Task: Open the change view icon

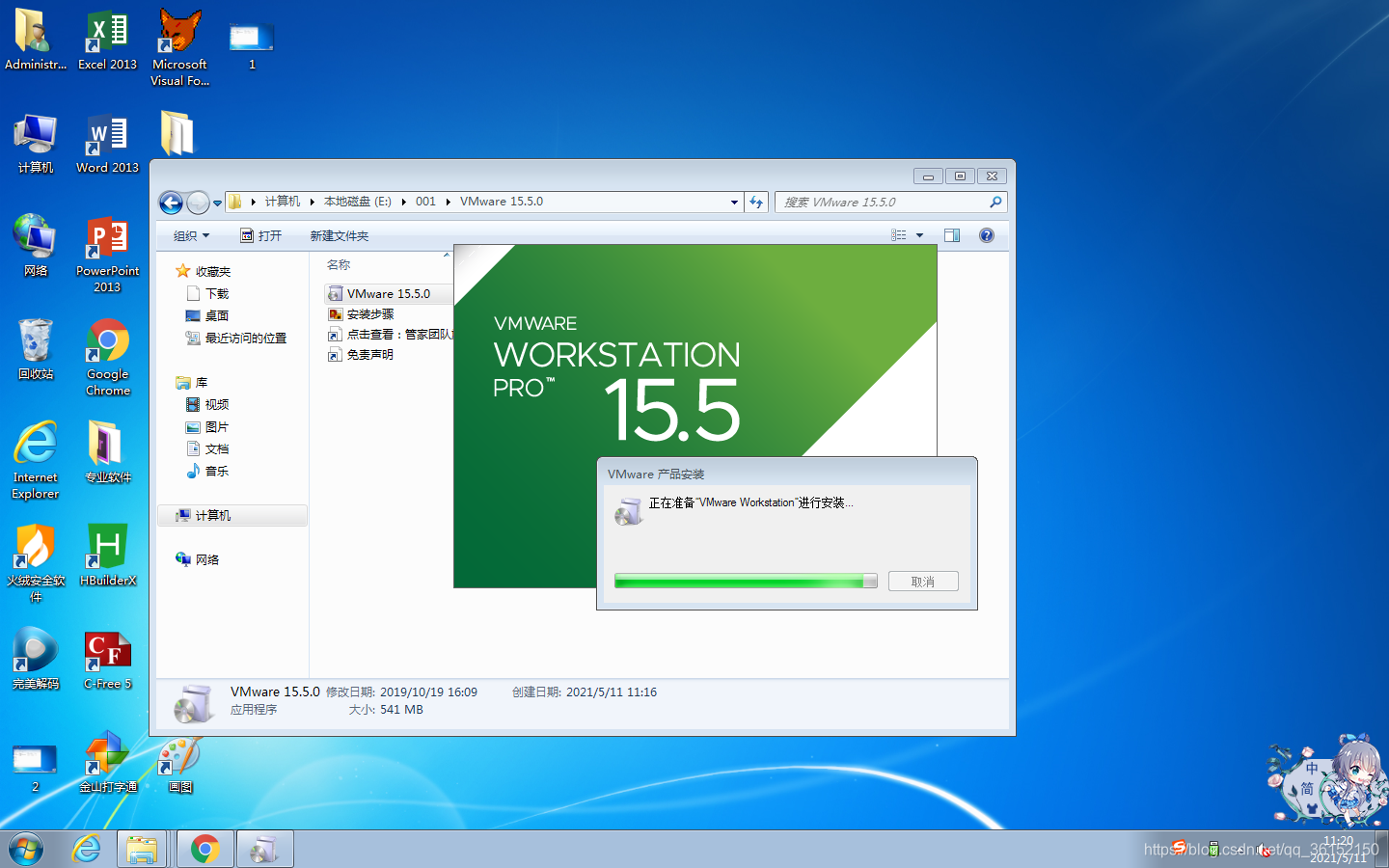Action: coord(899,235)
